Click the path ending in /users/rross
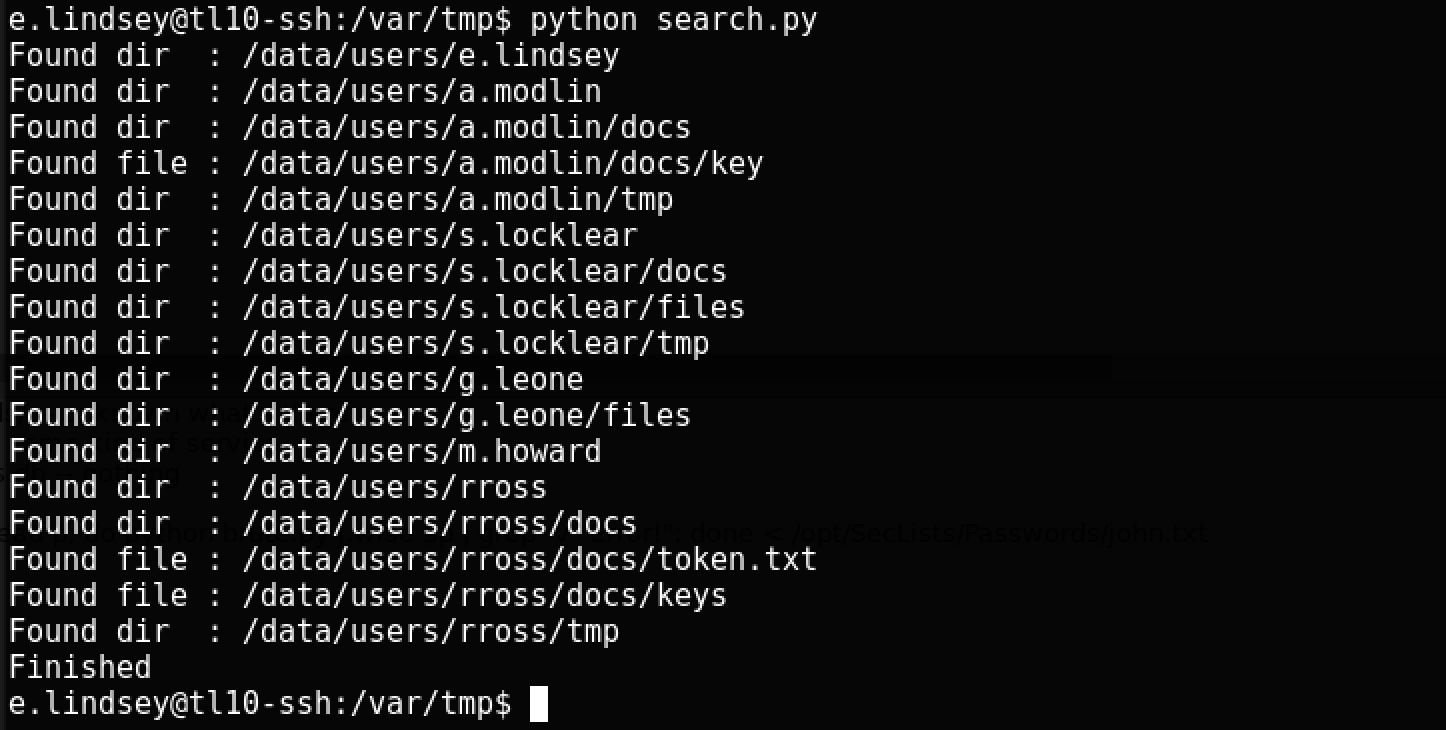 point(394,487)
